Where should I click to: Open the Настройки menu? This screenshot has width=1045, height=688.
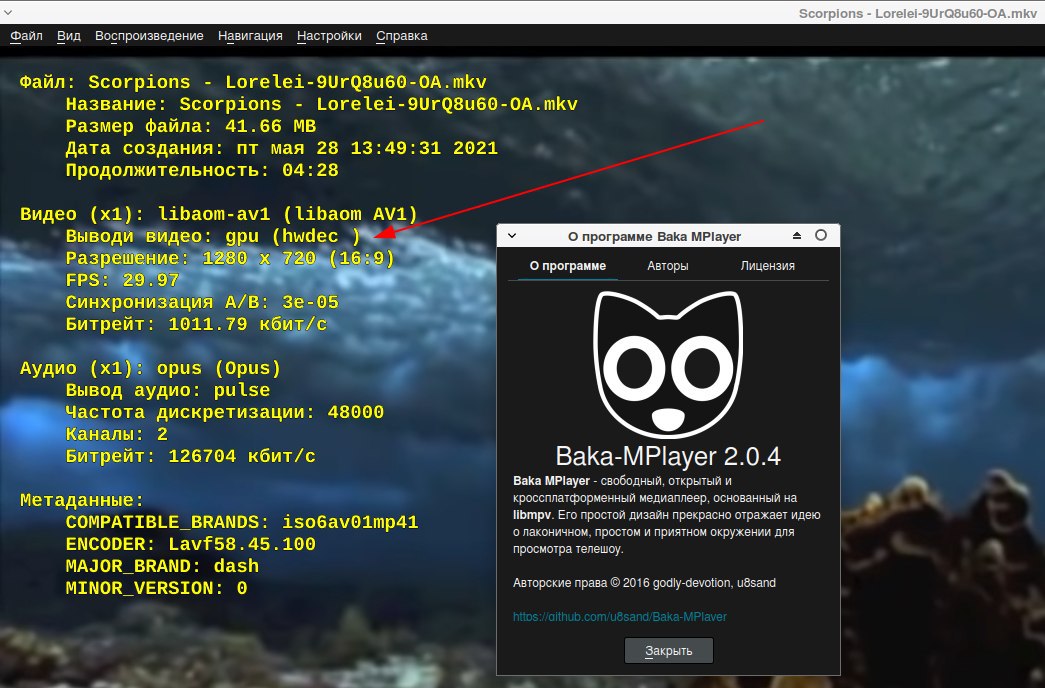(x=329, y=36)
